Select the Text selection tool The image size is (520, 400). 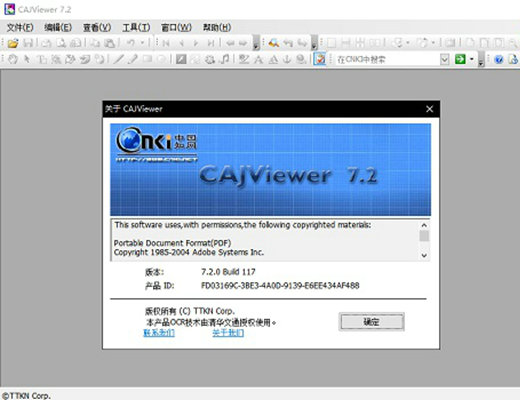tap(42, 59)
